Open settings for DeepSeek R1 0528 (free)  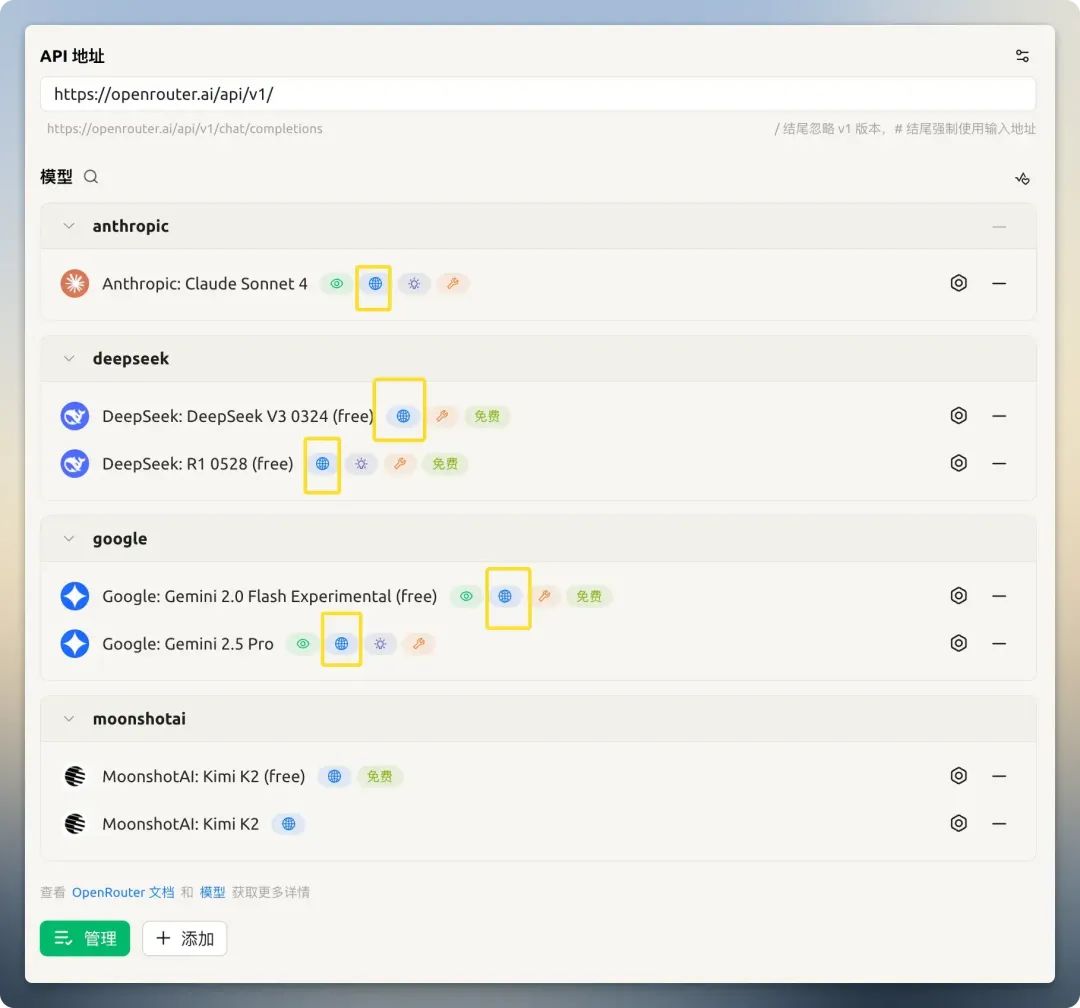click(x=959, y=463)
